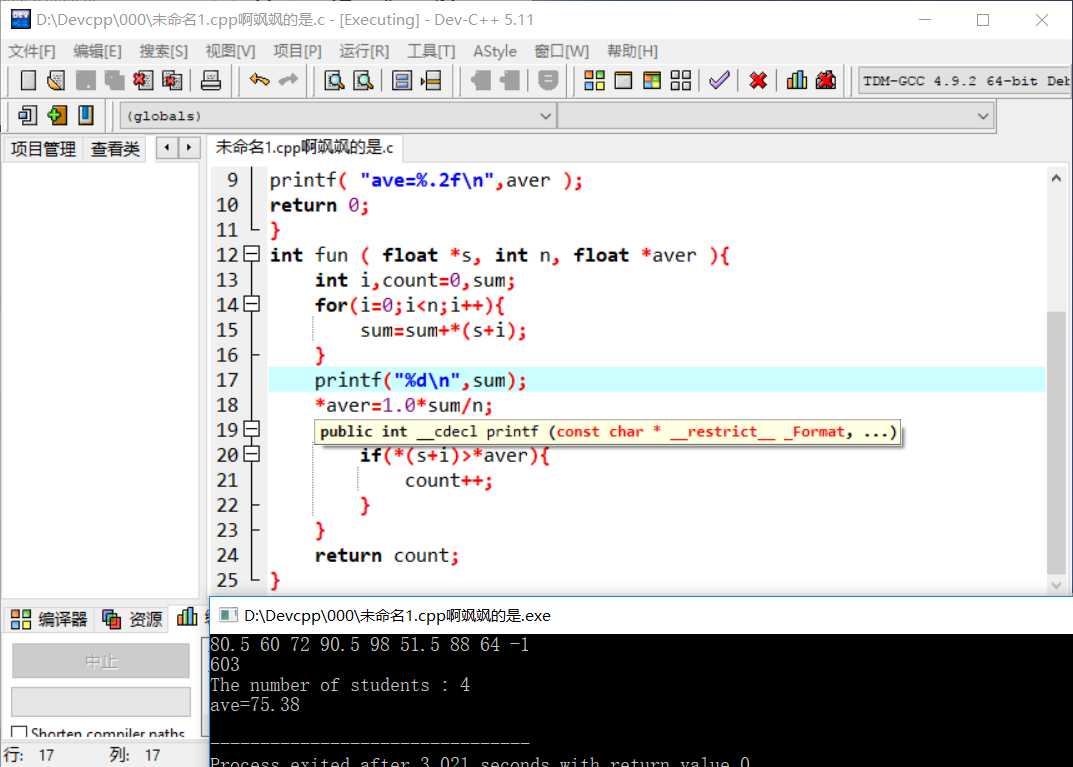The height and width of the screenshot is (767, 1073).
Task: Click the Close file toolbar icon
Action: tap(142, 80)
